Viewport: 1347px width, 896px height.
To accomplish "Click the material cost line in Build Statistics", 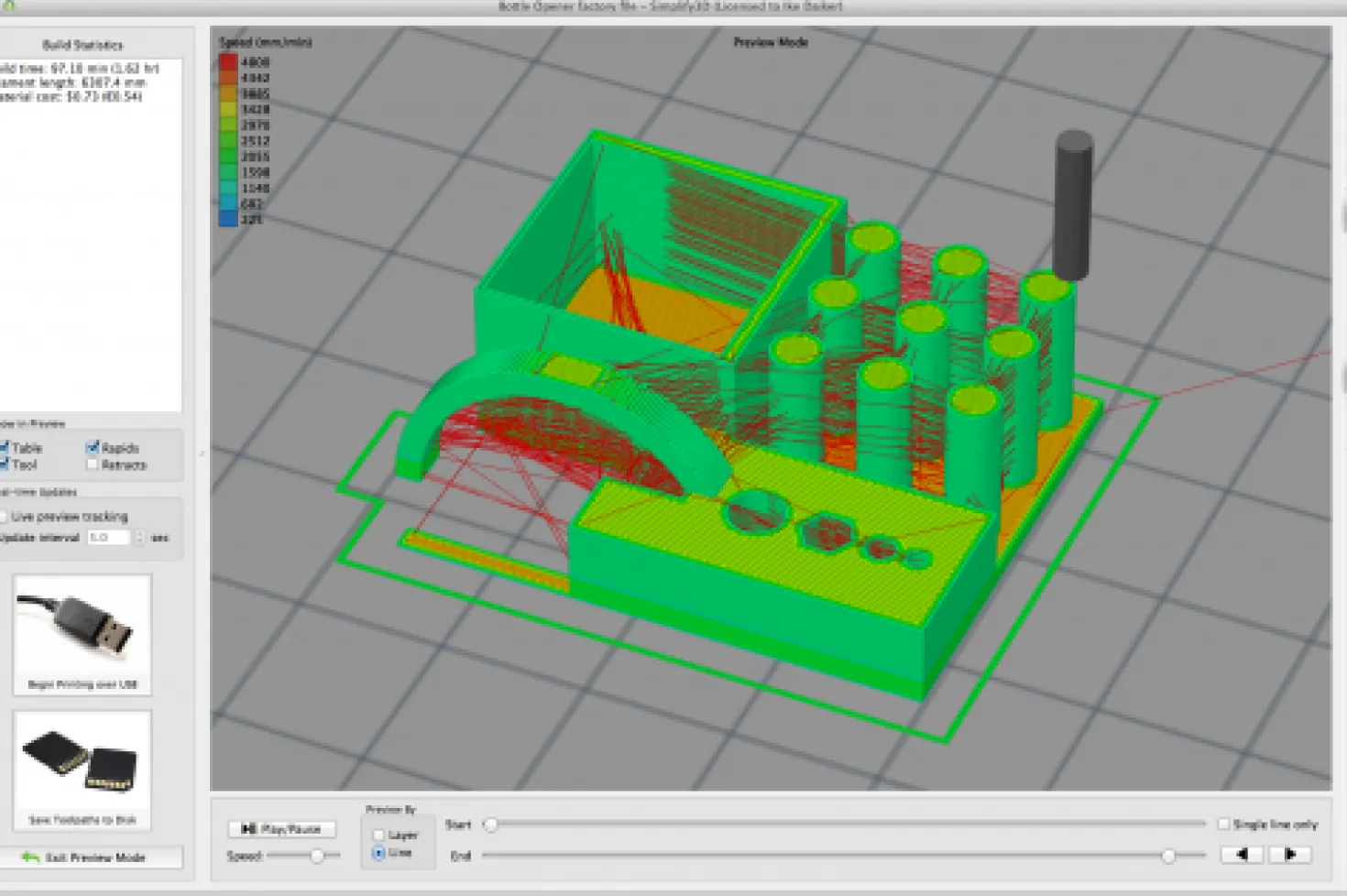I will (x=71, y=96).
